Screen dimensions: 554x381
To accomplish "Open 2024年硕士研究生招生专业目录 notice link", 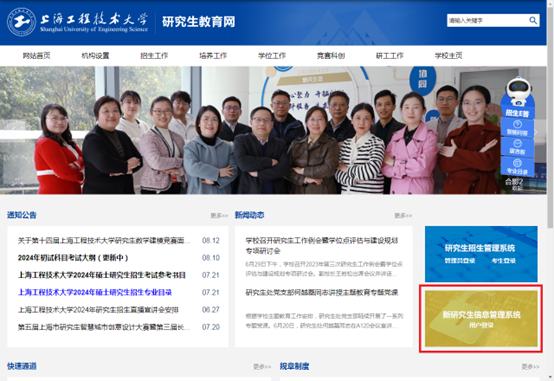I will pos(95,292).
